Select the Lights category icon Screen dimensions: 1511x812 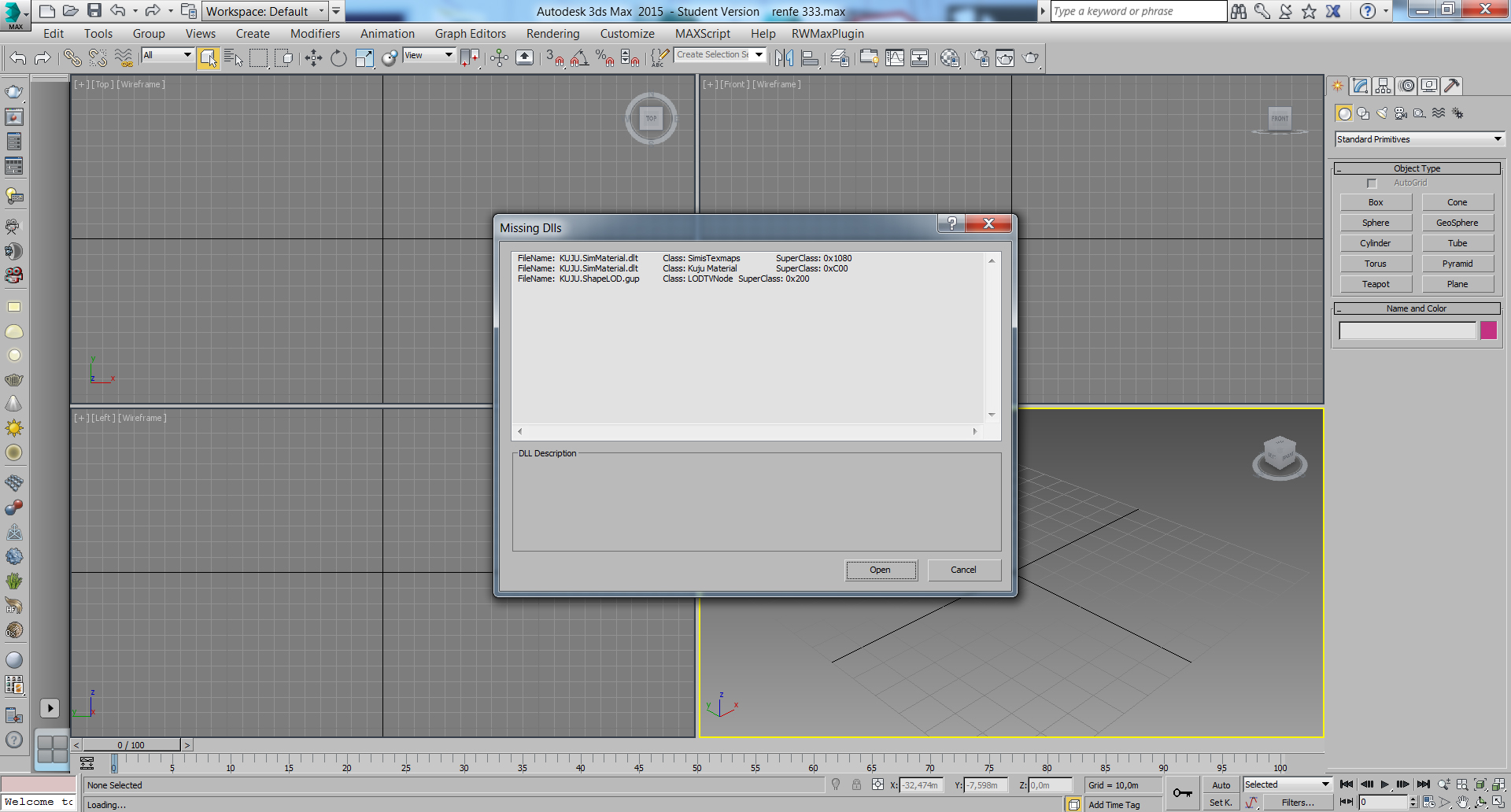1382,113
